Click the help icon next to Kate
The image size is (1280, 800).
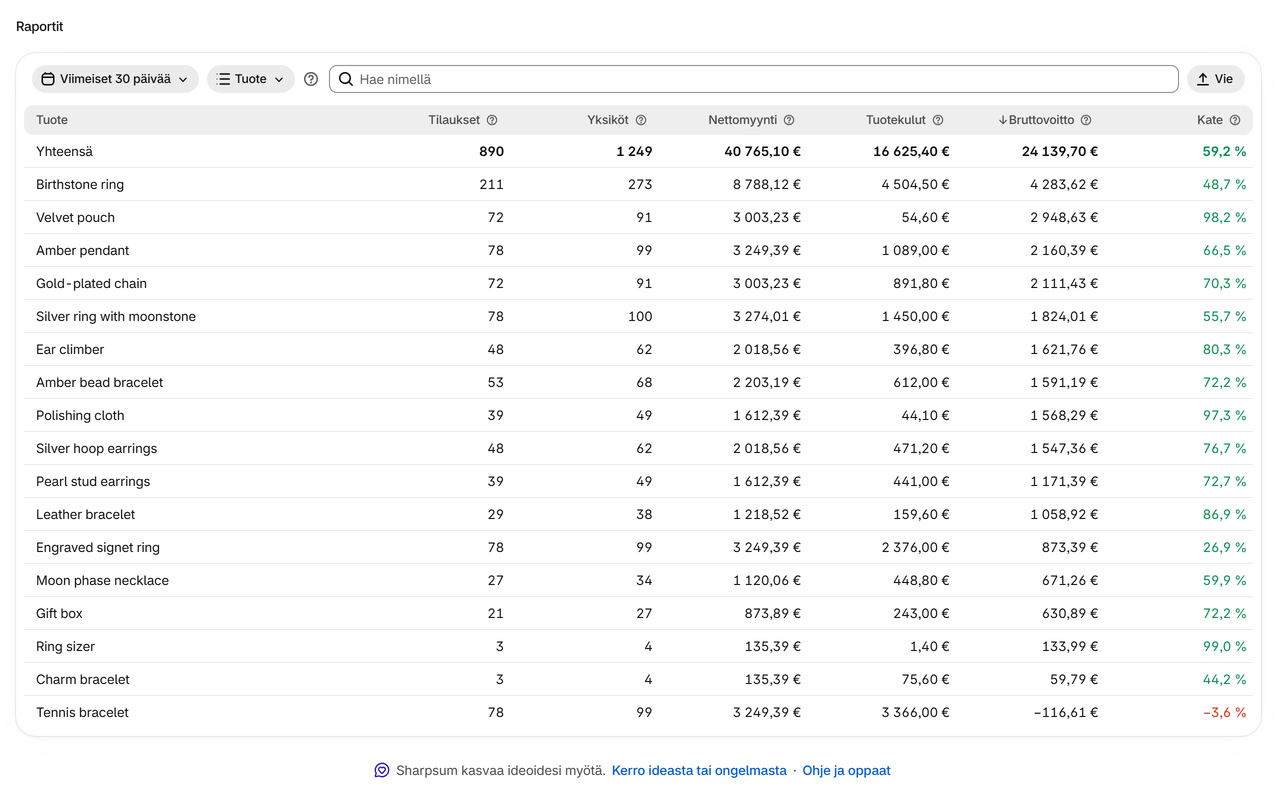pyautogui.click(x=1235, y=120)
